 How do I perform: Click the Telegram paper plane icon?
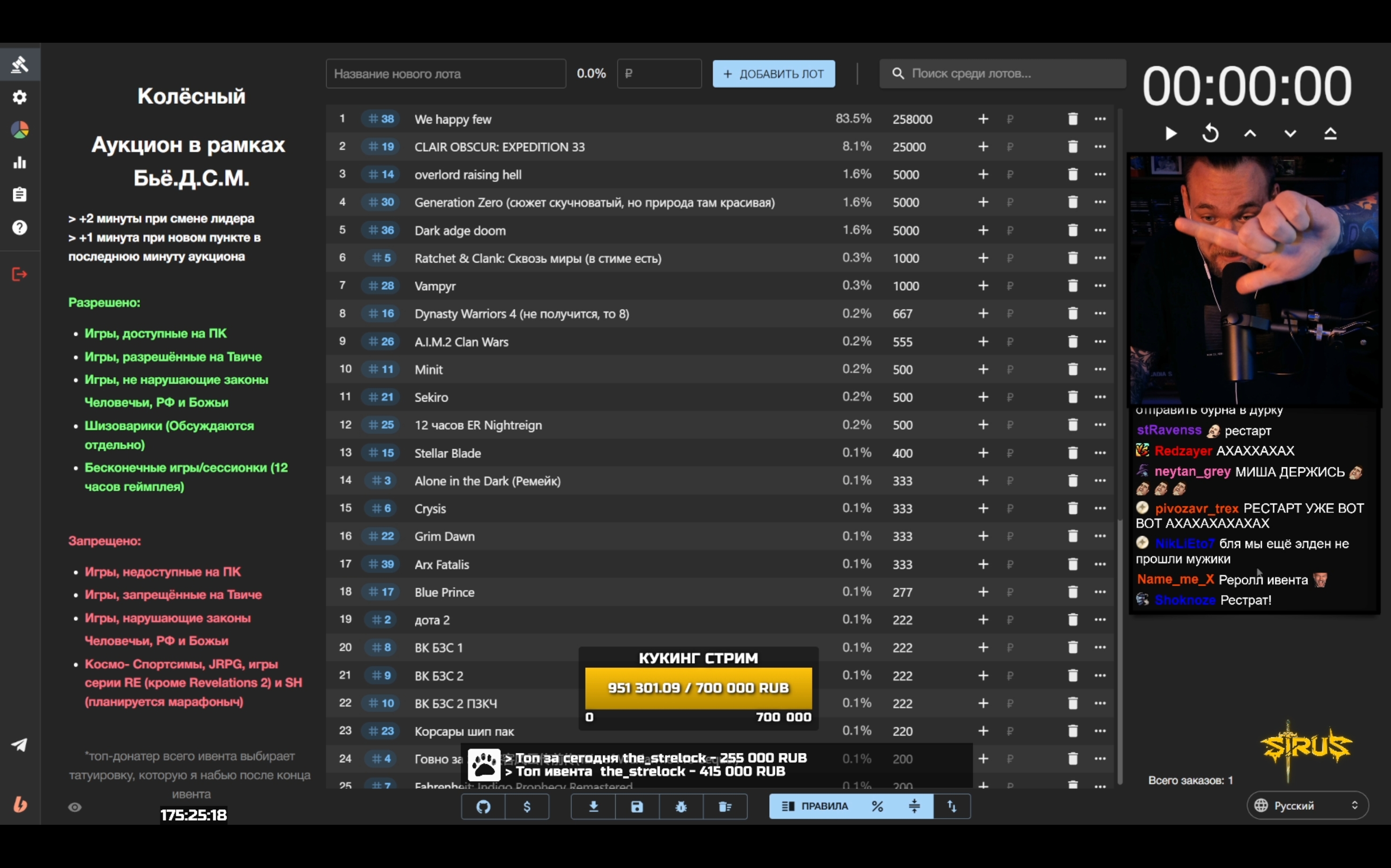pyautogui.click(x=20, y=745)
